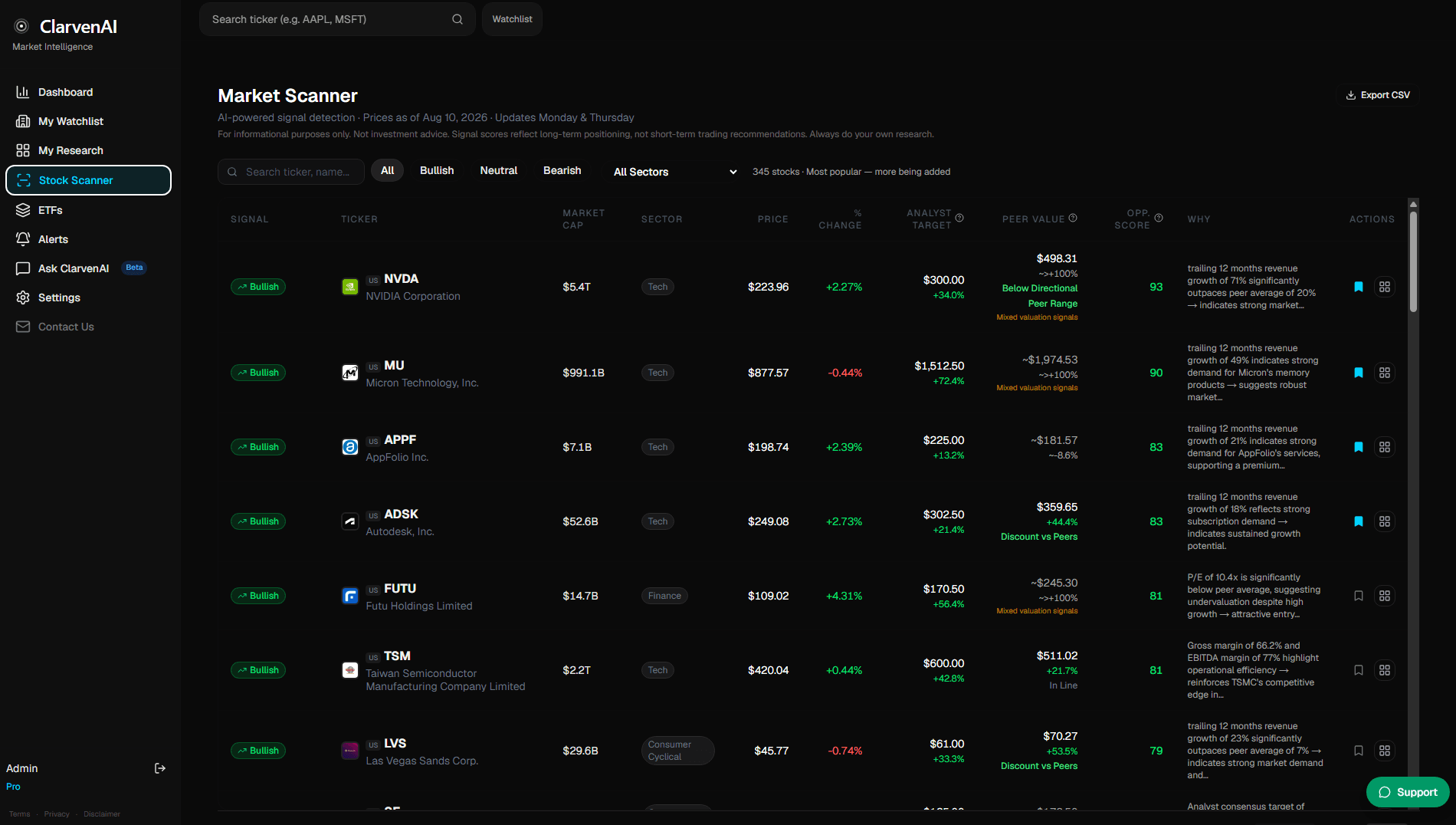Open the Disclaimer footer link
The height and width of the screenshot is (825, 1456).
pos(102,814)
